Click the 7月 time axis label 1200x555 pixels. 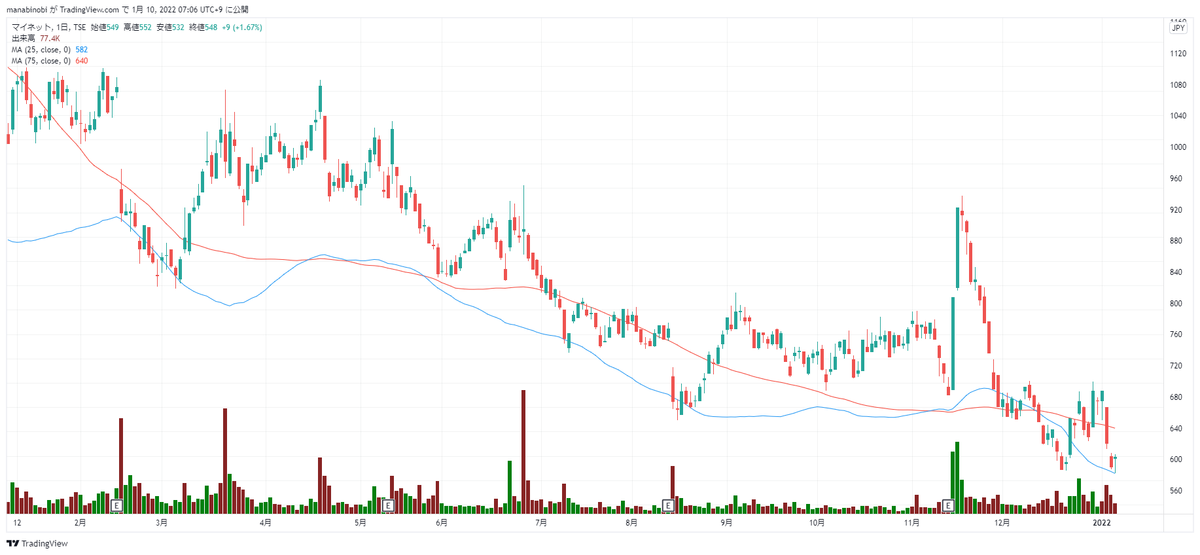pyautogui.click(x=540, y=522)
